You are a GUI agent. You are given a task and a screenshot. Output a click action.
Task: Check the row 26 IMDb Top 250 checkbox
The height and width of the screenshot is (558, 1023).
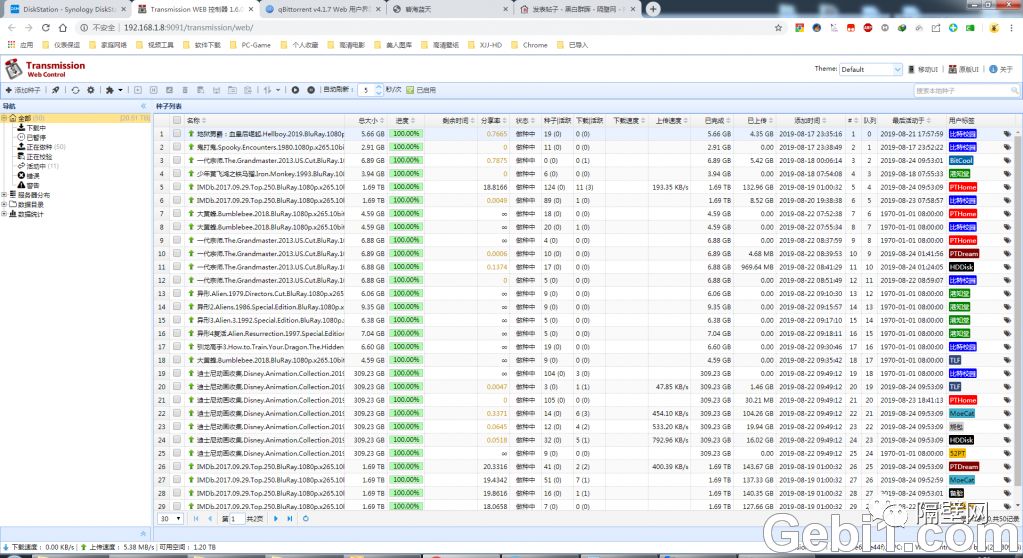177,466
